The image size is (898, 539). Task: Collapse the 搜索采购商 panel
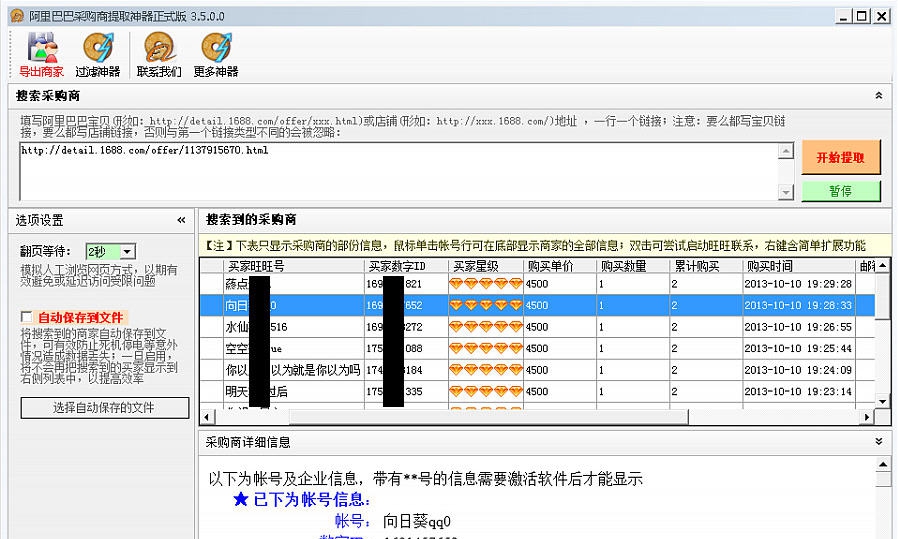(879, 96)
